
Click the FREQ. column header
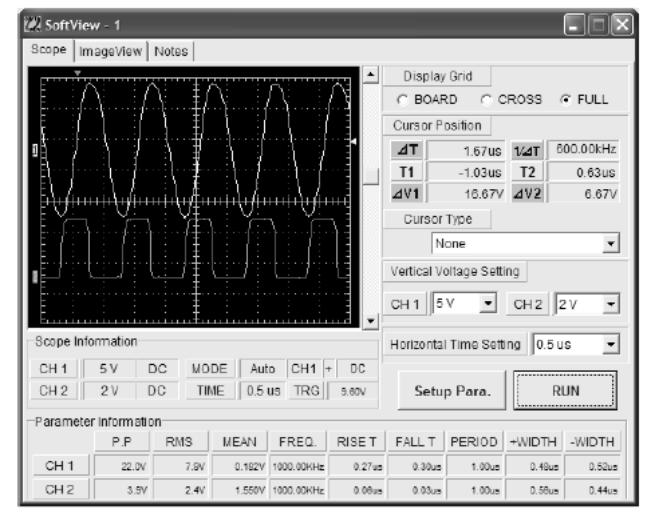tap(297, 442)
